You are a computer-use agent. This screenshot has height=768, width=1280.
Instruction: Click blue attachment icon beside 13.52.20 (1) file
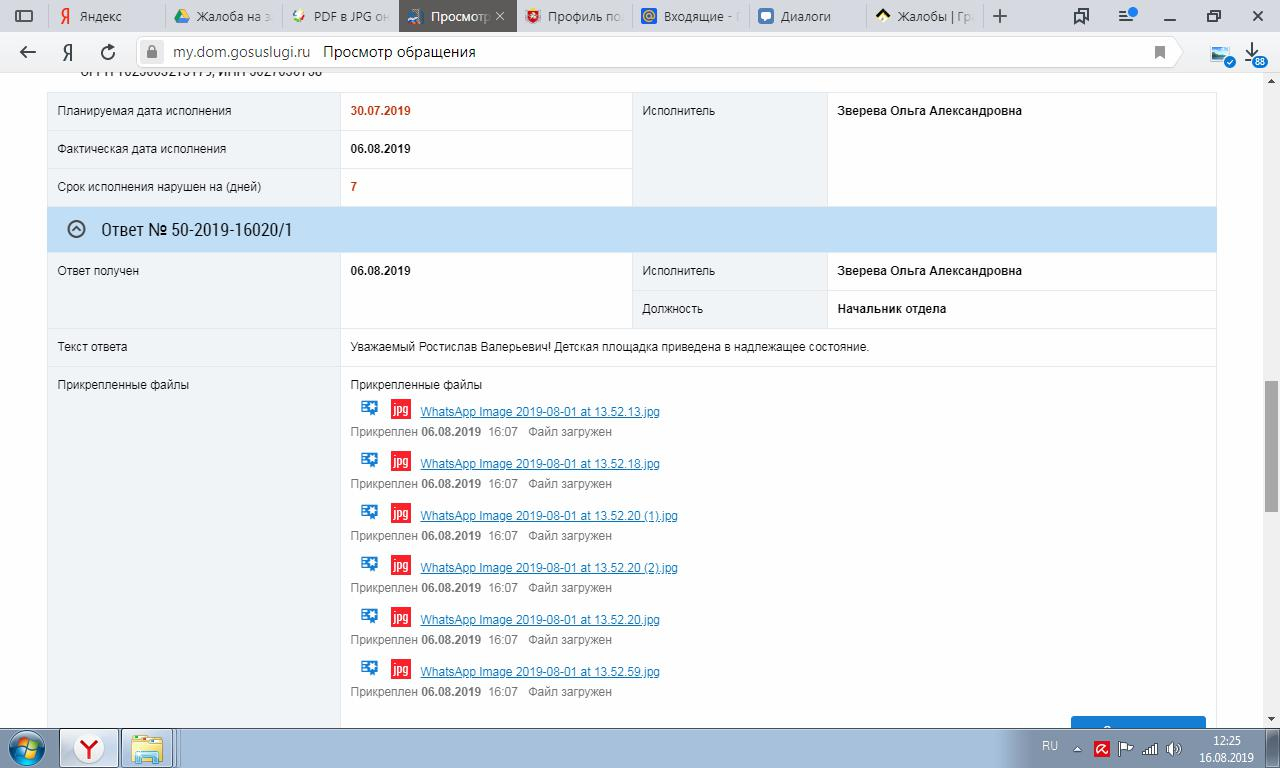(x=369, y=512)
